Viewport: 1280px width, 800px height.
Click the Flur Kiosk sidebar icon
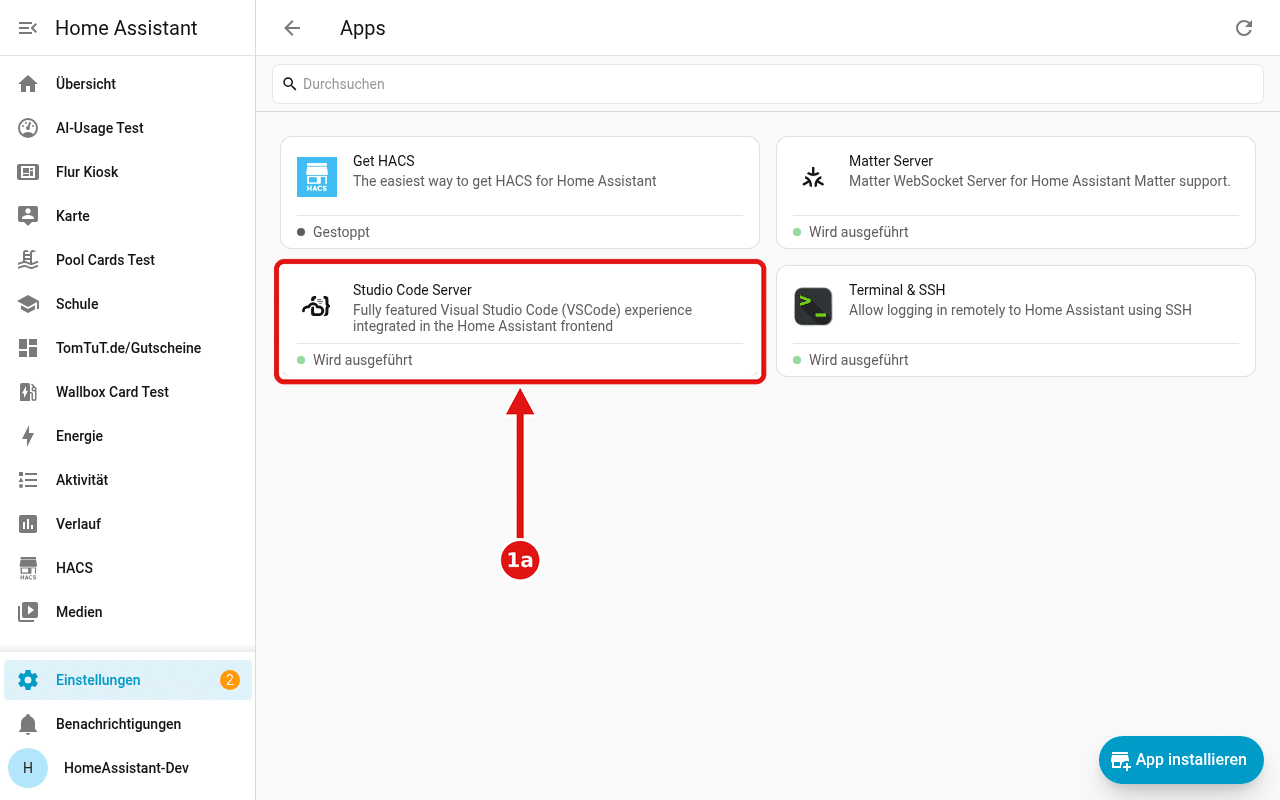click(28, 172)
